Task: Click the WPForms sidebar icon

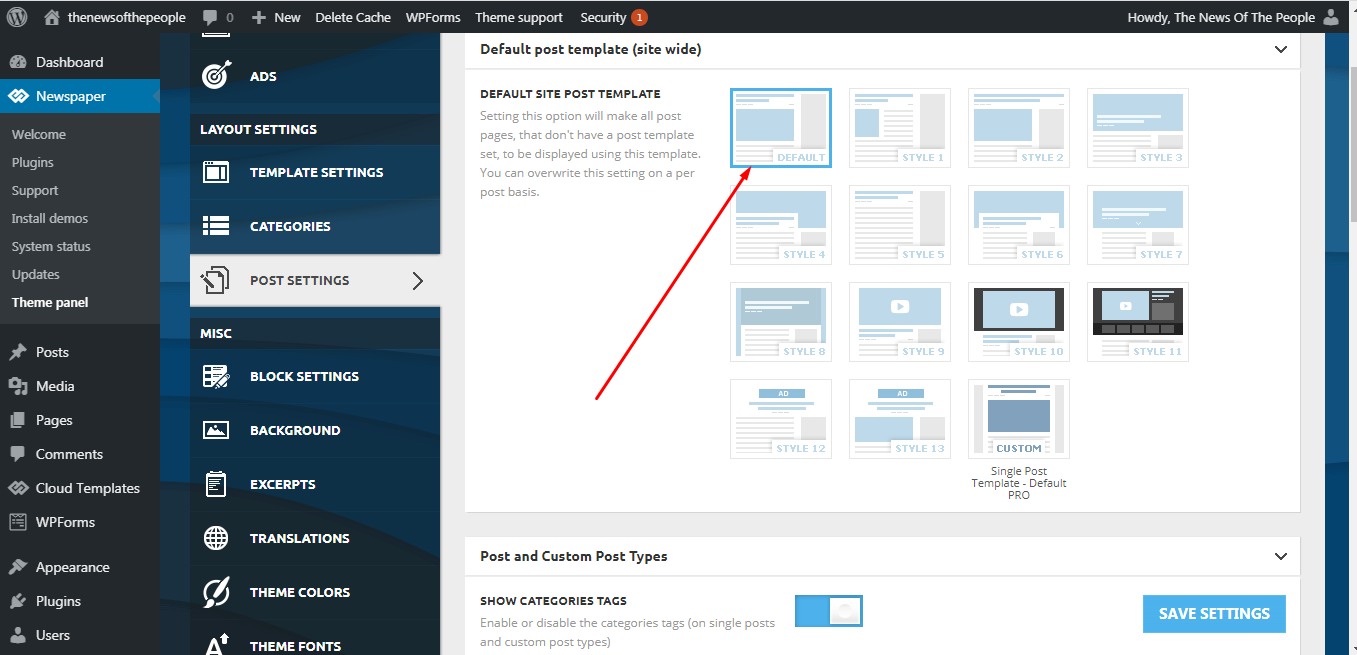Action: click(x=18, y=522)
